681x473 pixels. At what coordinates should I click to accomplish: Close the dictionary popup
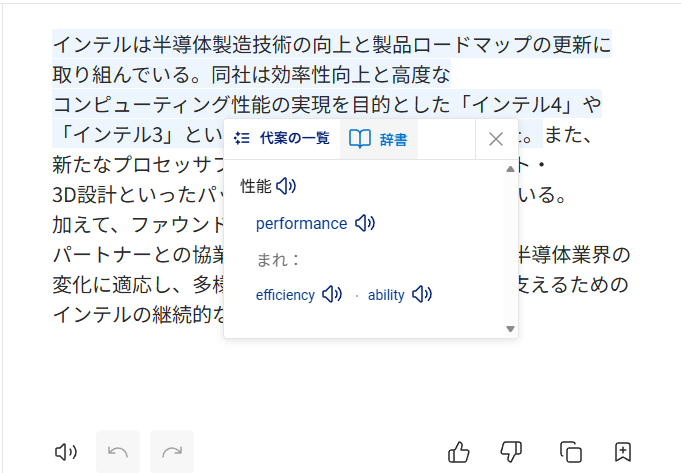pyautogui.click(x=495, y=139)
